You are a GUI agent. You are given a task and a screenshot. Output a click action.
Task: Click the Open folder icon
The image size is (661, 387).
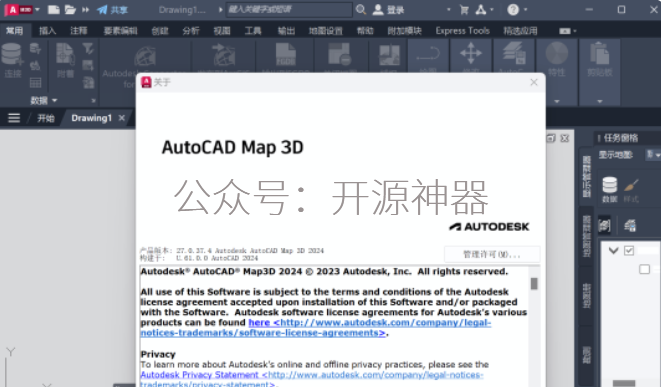click(70, 9)
